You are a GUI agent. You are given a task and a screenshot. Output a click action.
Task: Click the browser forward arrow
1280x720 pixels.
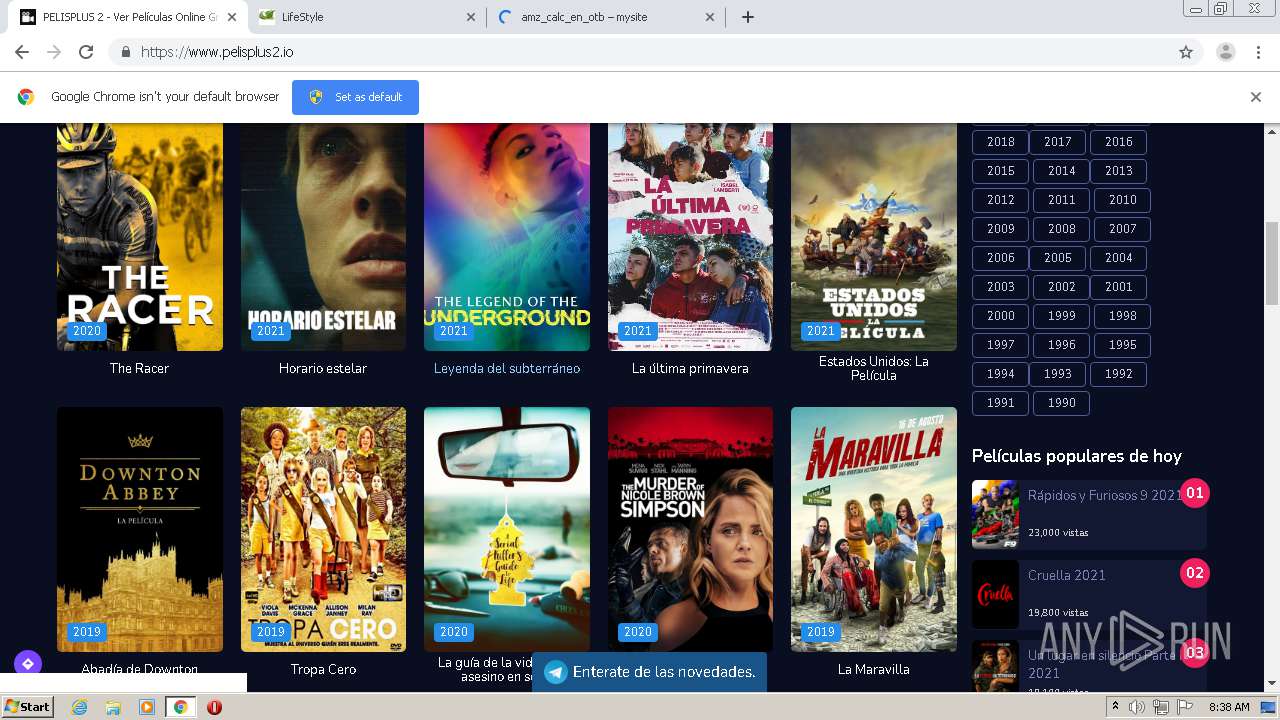pyautogui.click(x=54, y=52)
